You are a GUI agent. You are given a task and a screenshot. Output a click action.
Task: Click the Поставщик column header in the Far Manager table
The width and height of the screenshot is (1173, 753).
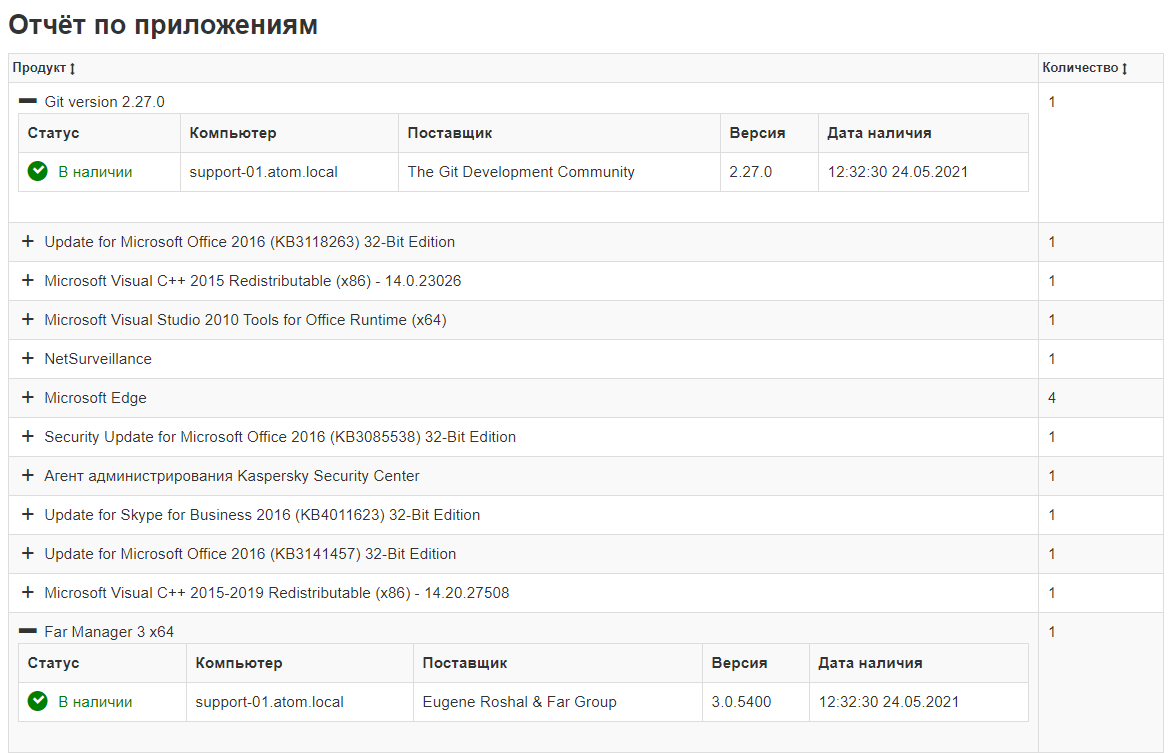pyautogui.click(x=465, y=663)
